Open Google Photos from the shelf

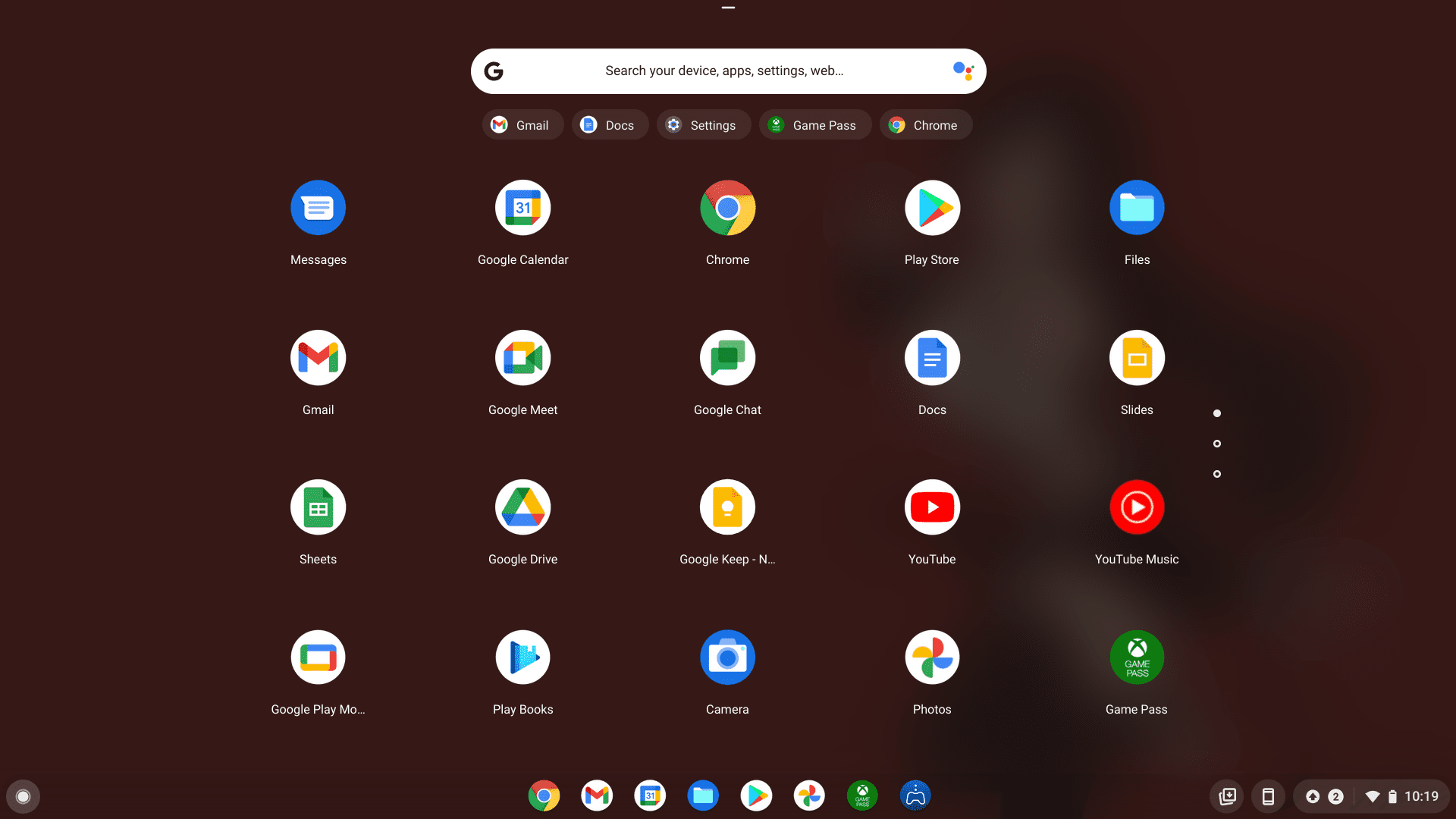809,795
